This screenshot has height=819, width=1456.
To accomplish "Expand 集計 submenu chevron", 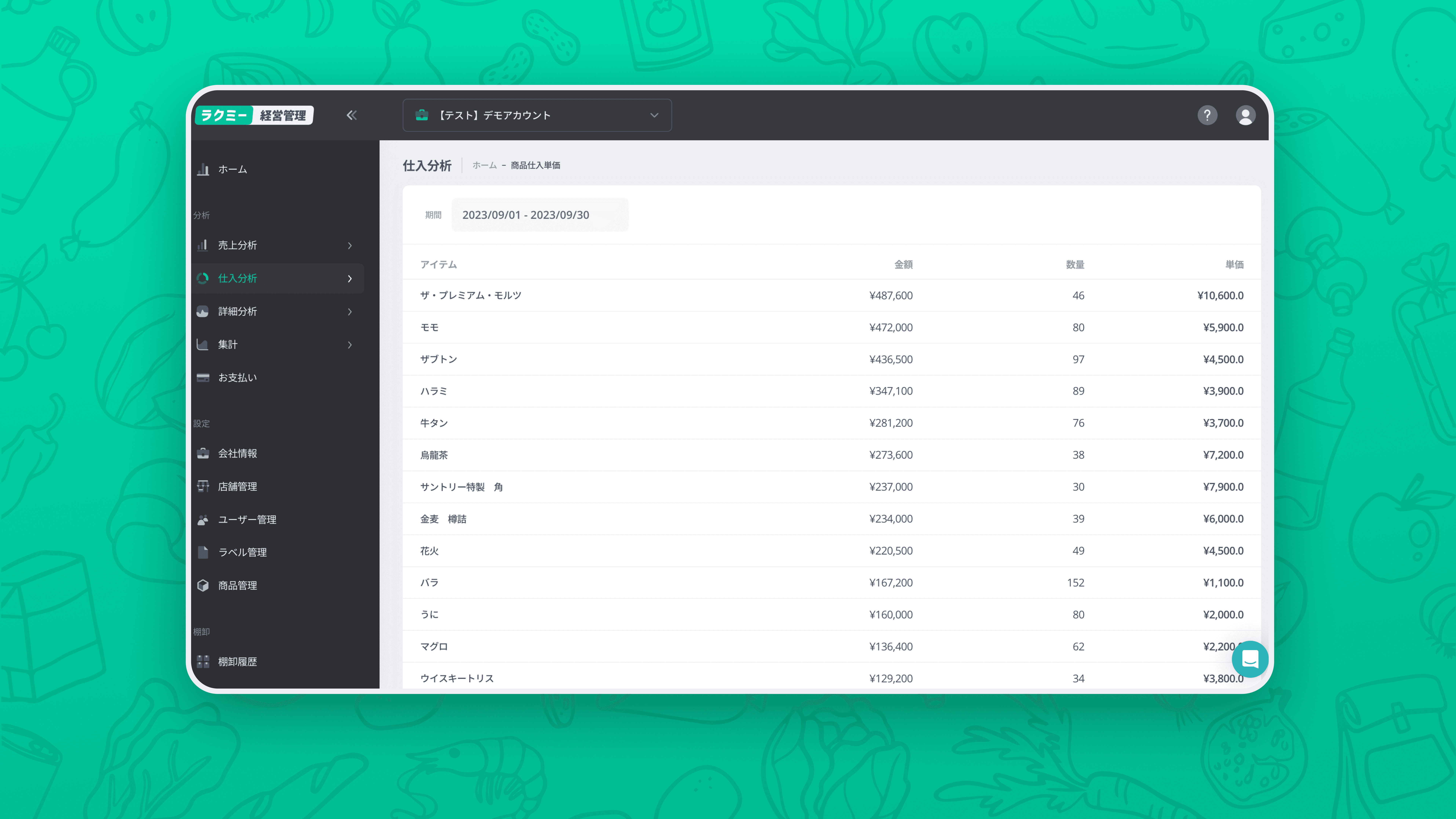I will [350, 345].
